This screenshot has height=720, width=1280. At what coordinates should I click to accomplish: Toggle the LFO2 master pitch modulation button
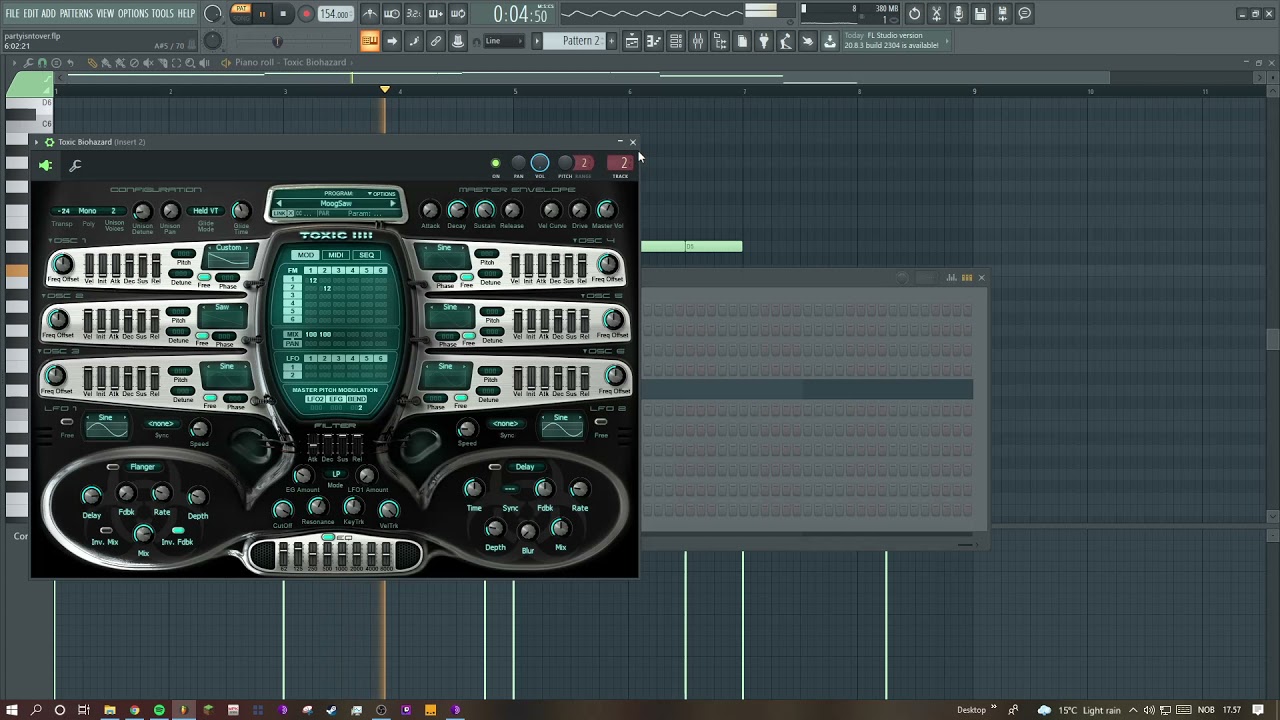click(315, 399)
